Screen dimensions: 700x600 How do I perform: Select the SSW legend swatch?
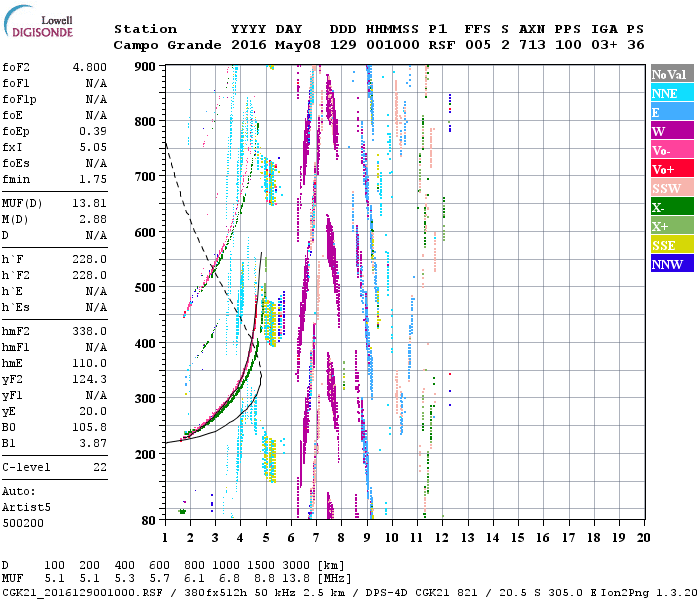pyautogui.click(x=672, y=188)
